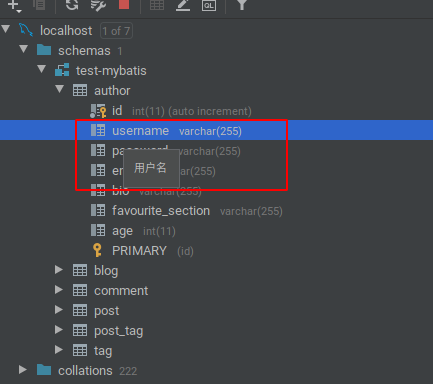Image resolution: width=433 pixels, height=384 pixels.
Task: Click the add new data source plus icon
Action: pyautogui.click(x=14, y=5)
